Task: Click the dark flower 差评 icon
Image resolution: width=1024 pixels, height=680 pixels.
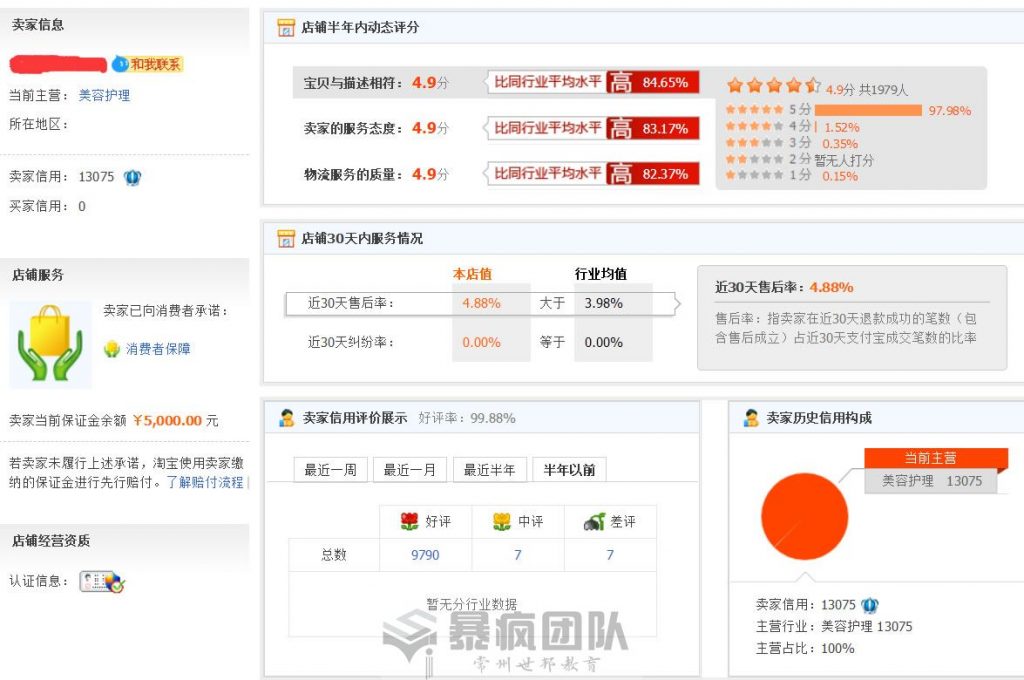Action: (x=594, y=521)
